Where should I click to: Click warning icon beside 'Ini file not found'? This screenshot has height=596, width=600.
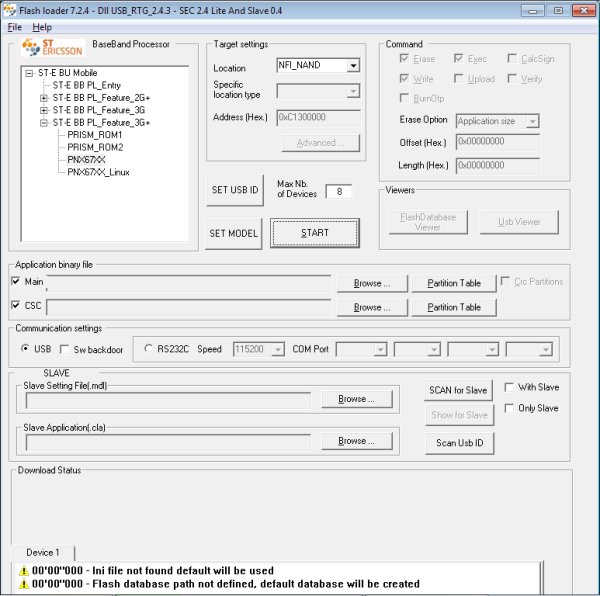(x=24, y=571)
